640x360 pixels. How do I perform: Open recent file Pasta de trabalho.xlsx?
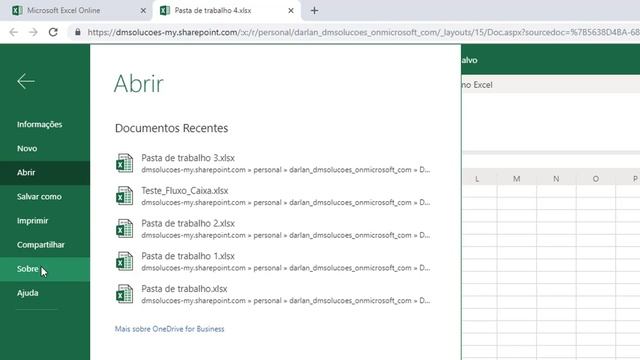pos(184,289)
